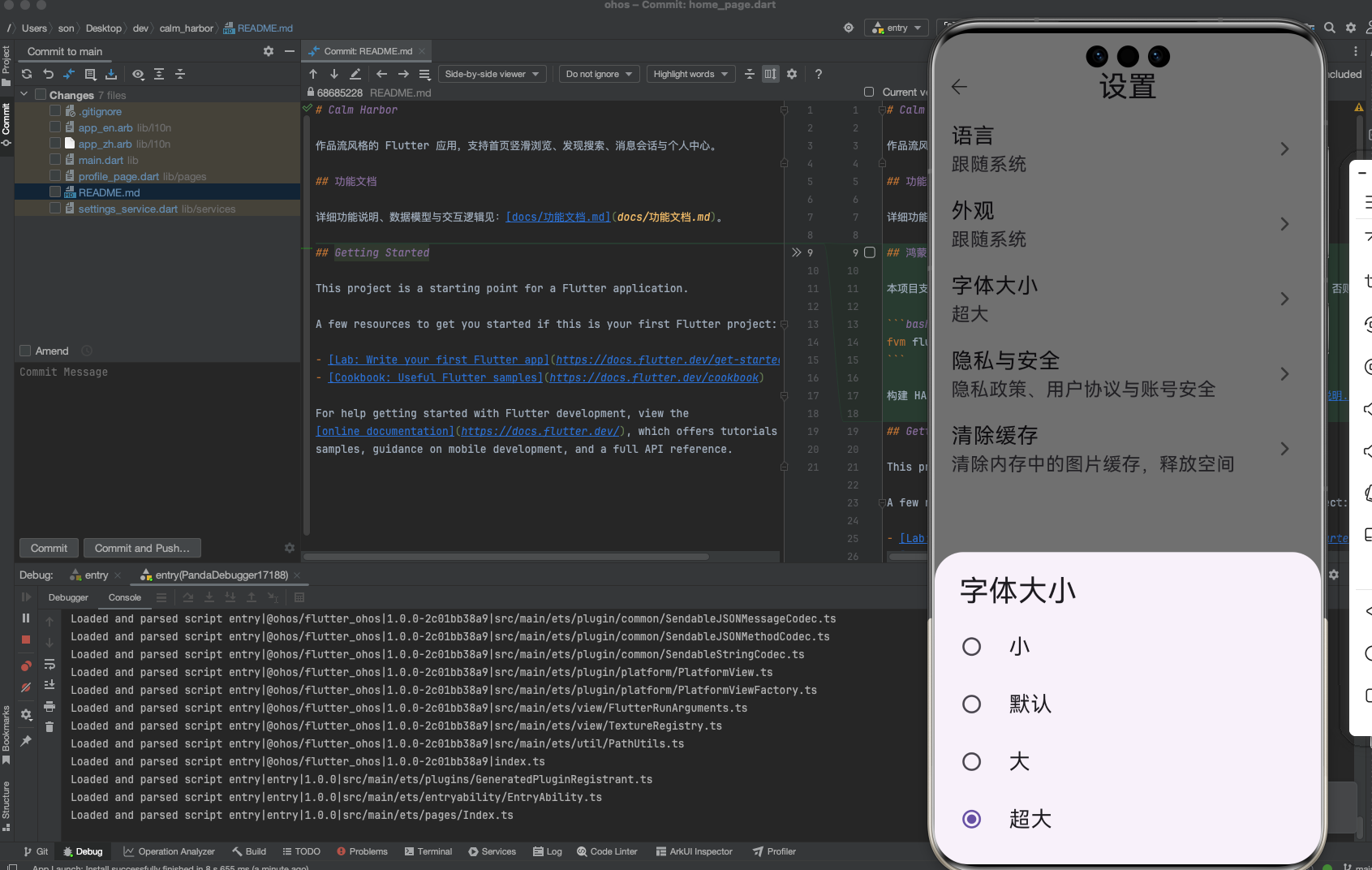Open the ArkUI Inspector tool window
The height and width of the screenshot is (870, 1372).
pyautogui.click(x=695, y=851)
